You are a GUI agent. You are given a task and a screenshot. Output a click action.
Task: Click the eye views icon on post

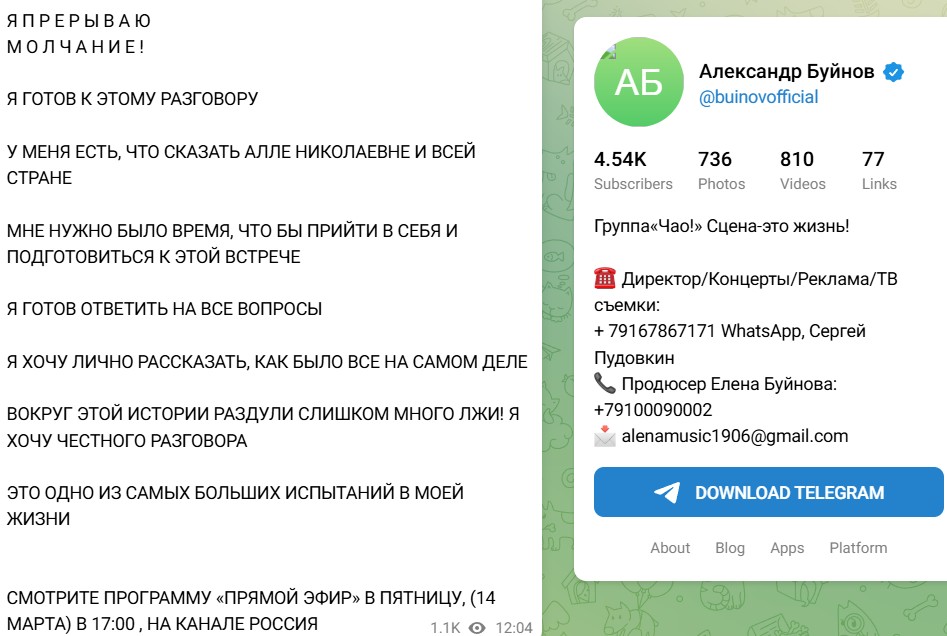click(477, 628)
